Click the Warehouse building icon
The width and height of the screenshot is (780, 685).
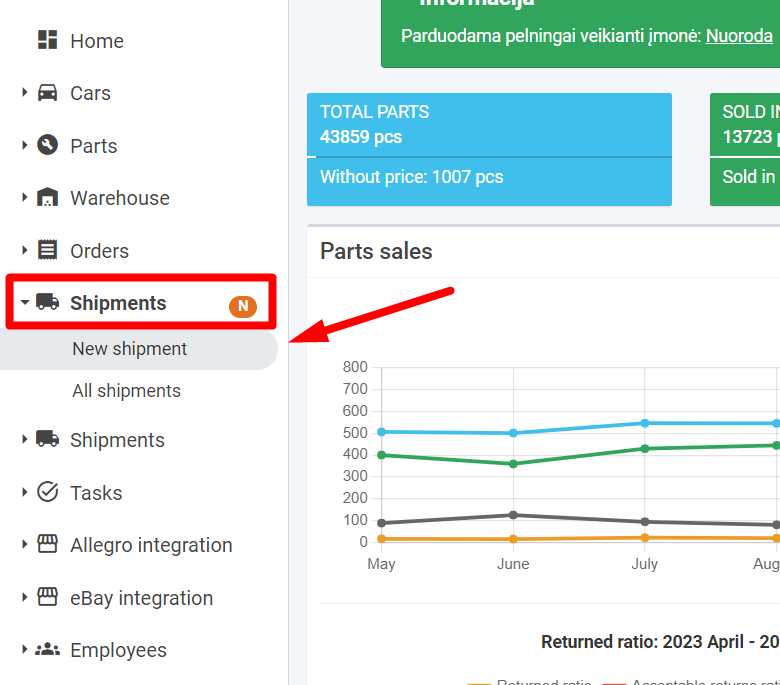click(47, 198)
